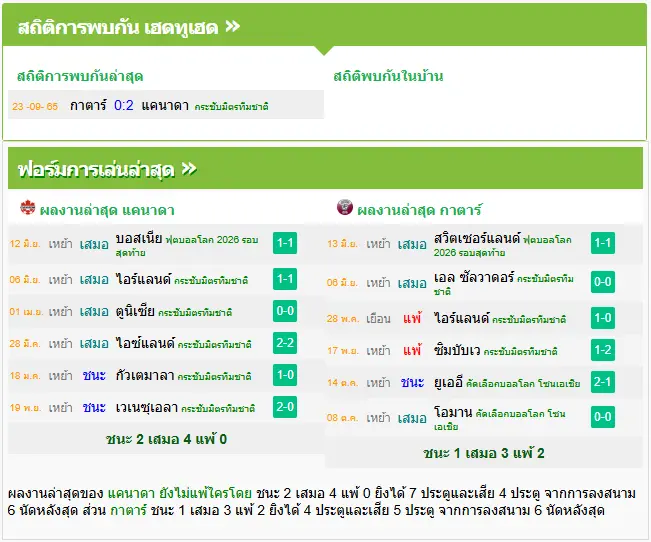The image size is (651, 542).
Task: Click opponent name ตูนิเซีย
Action: pyautogui.click(x=135, y=311)
